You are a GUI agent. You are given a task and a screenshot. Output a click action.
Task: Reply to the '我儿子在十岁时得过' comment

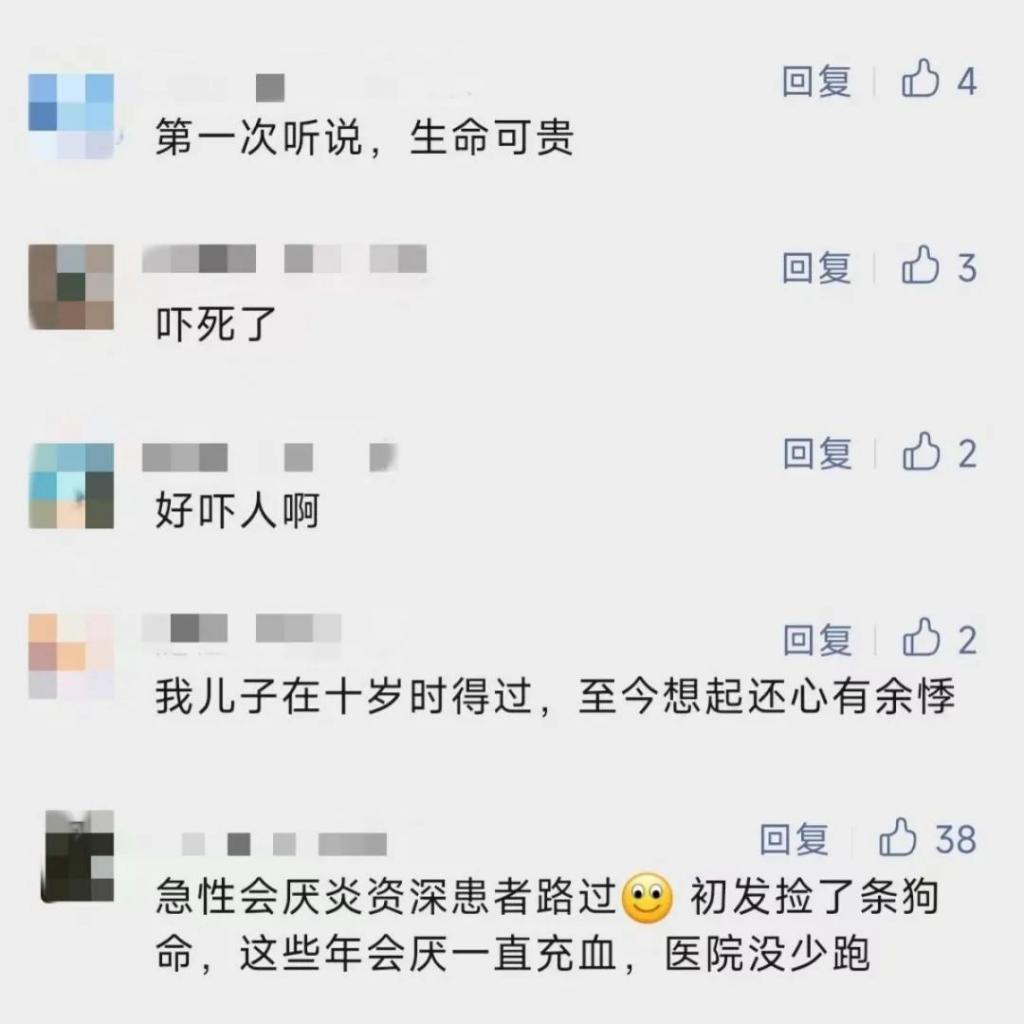point(818,640)
